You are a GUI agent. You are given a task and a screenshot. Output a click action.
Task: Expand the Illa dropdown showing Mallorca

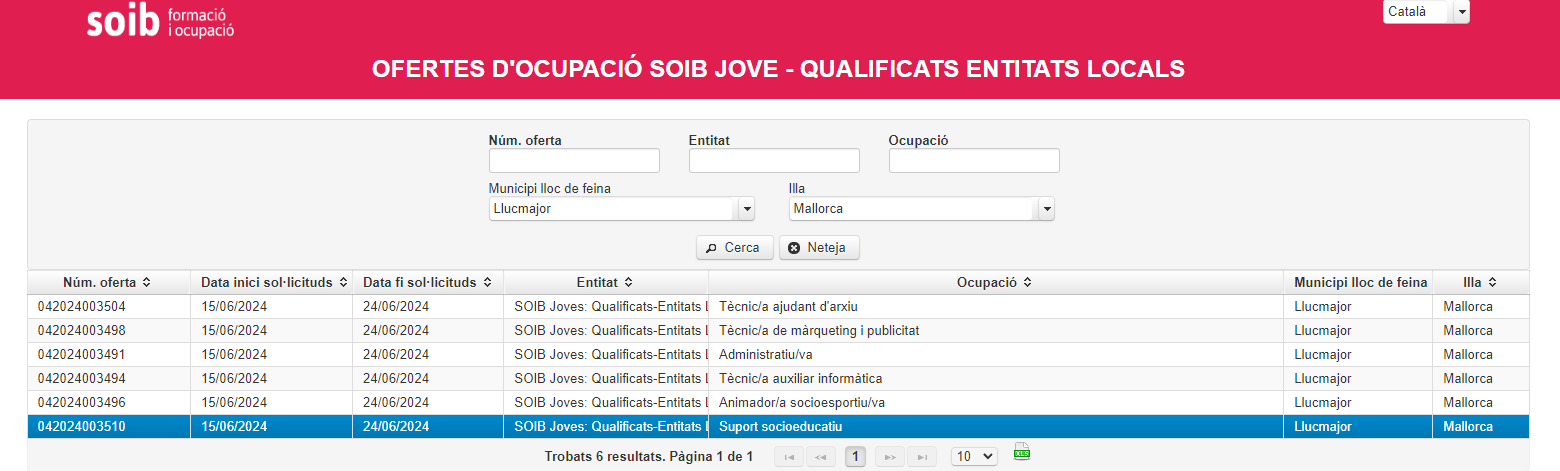pos(1045,209)
